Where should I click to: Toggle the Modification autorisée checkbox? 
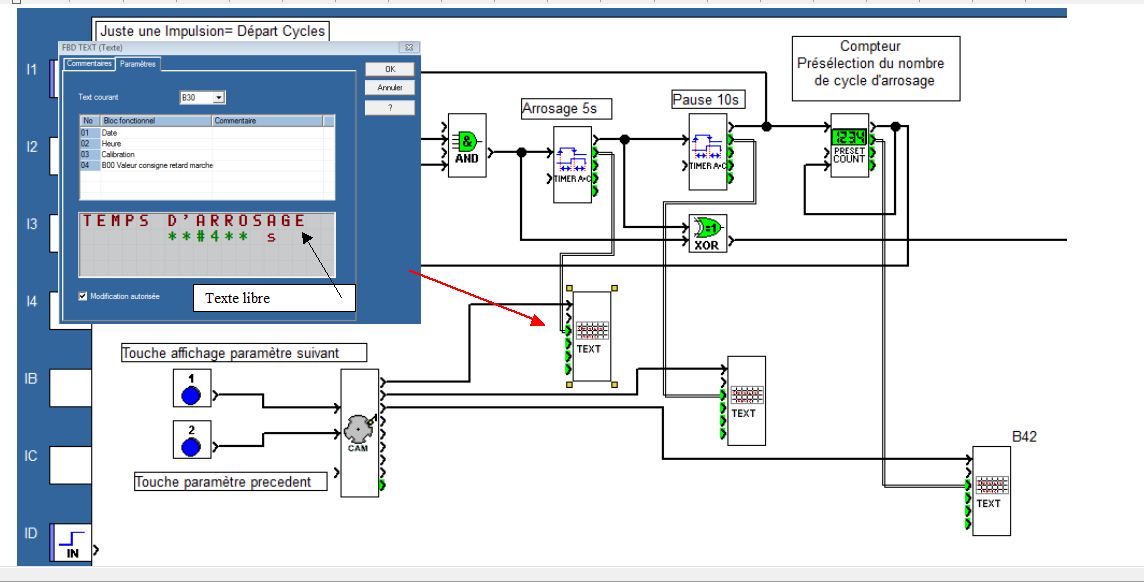click(x=83, y=296)
